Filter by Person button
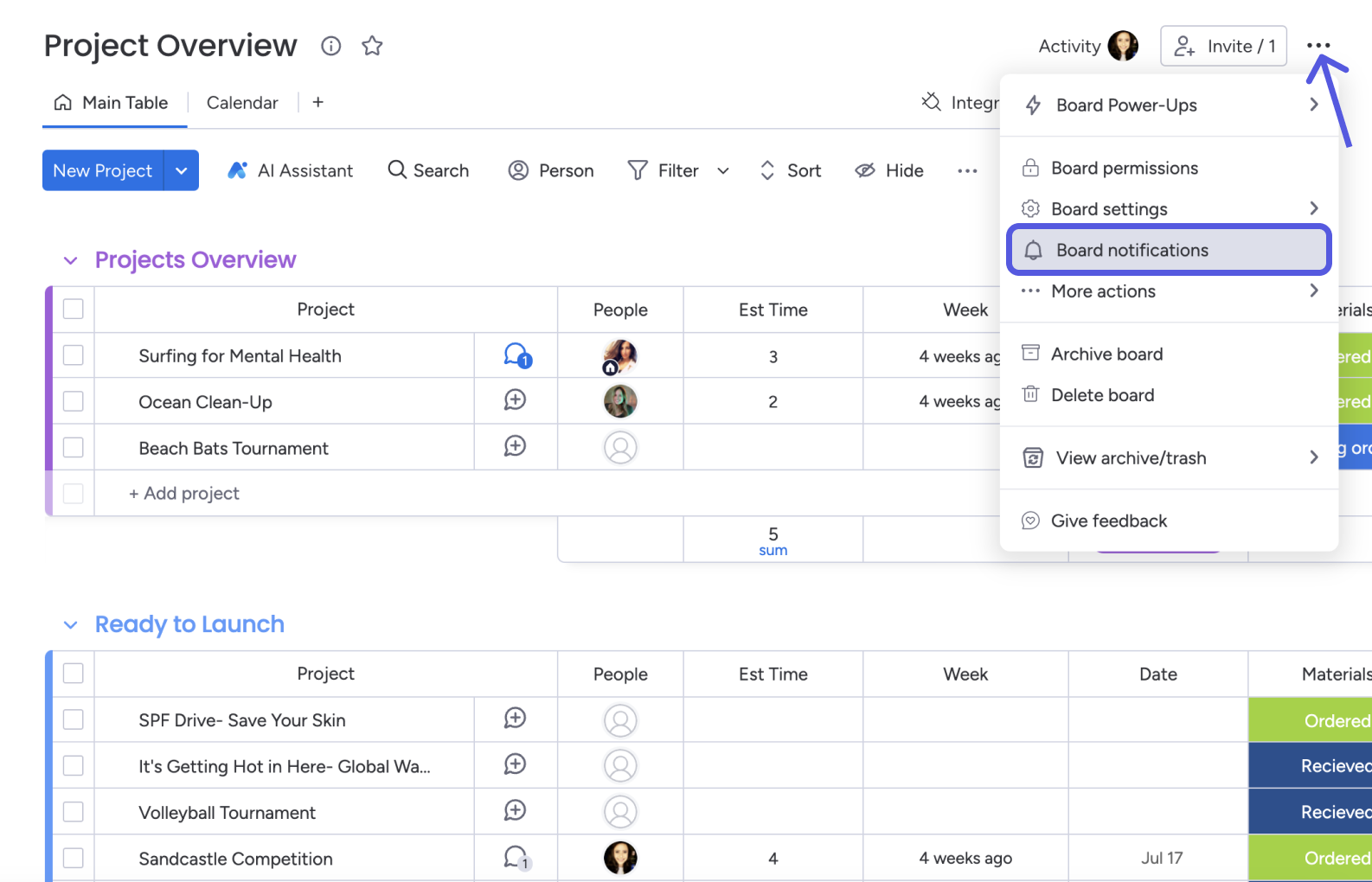 click(551, 170)
